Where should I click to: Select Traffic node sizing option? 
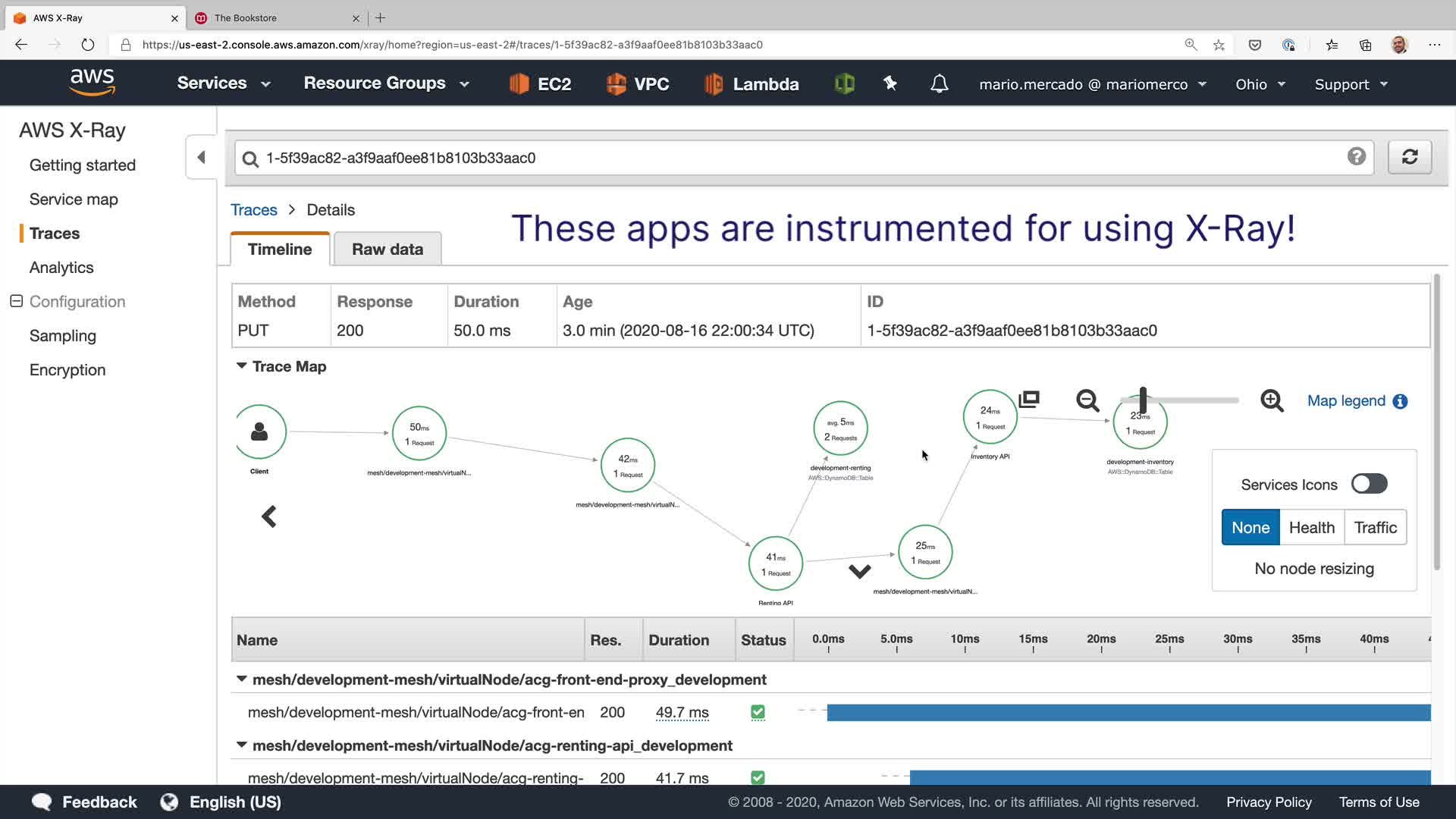pos(1375,528)
